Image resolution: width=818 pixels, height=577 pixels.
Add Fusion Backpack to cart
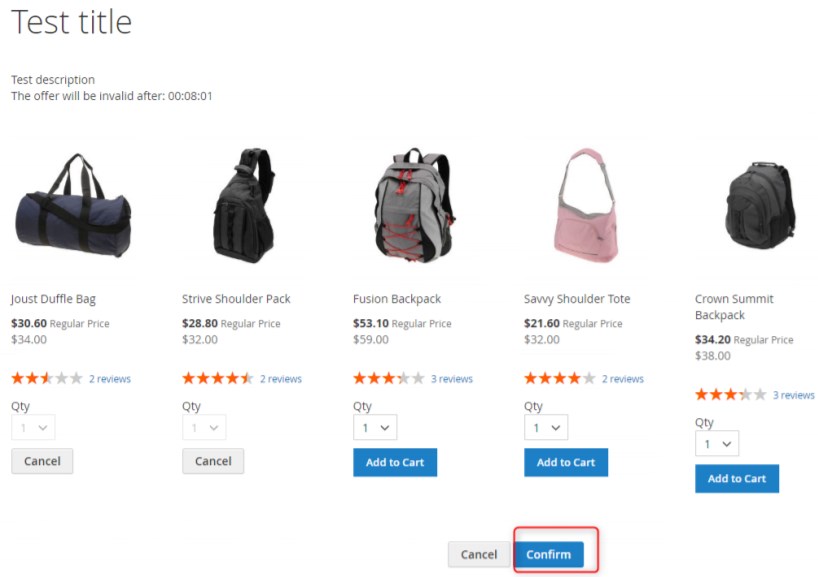[x=395, y=462]
